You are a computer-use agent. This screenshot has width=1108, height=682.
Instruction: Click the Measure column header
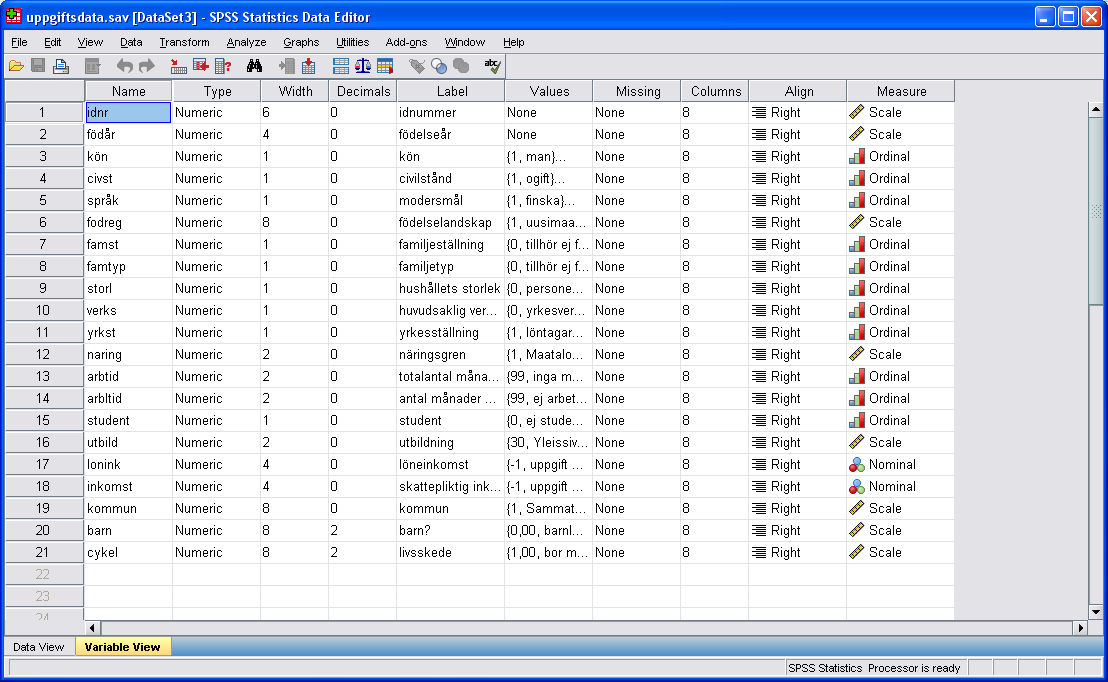pos(901,91)
